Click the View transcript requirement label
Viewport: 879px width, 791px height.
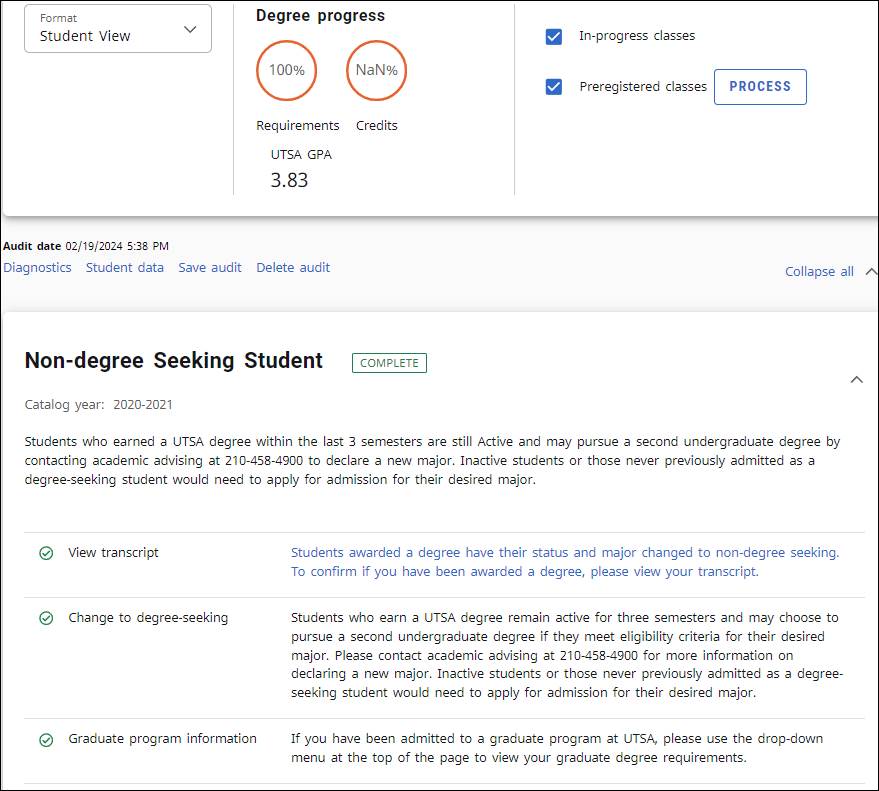113,553
